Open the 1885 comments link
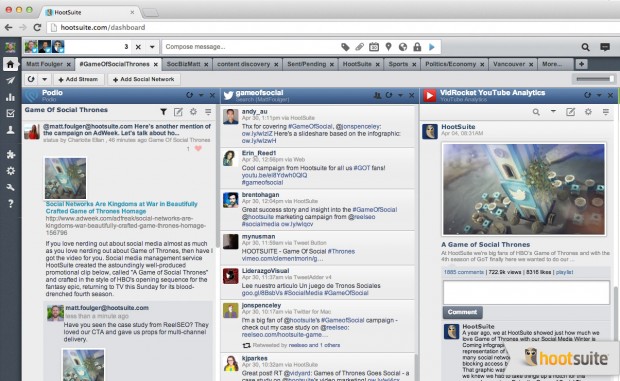This screenshot has width=620, height=381. click(463, 272)
